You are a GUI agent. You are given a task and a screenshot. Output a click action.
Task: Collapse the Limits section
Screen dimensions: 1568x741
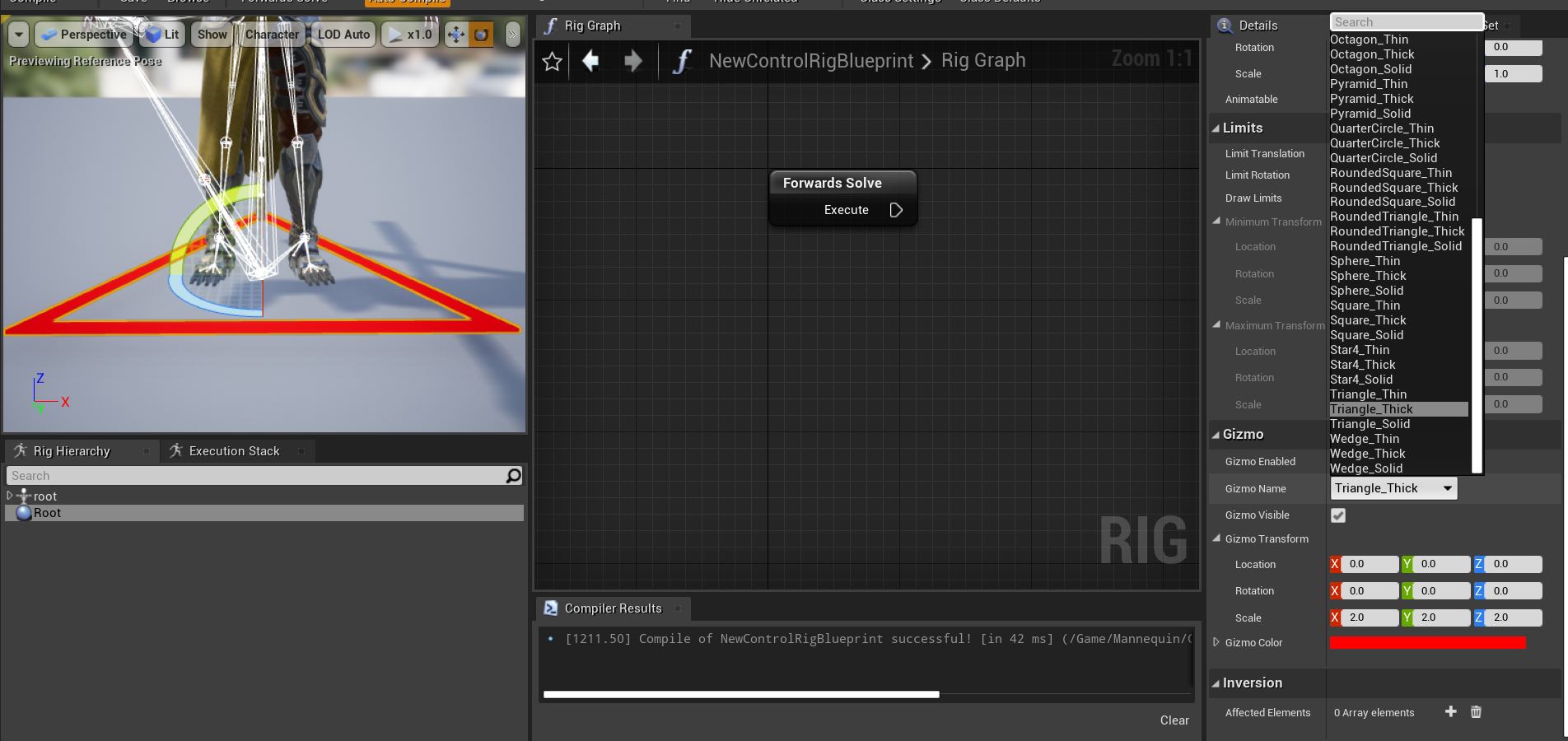pyautogui.click(x=1218, y=128)
